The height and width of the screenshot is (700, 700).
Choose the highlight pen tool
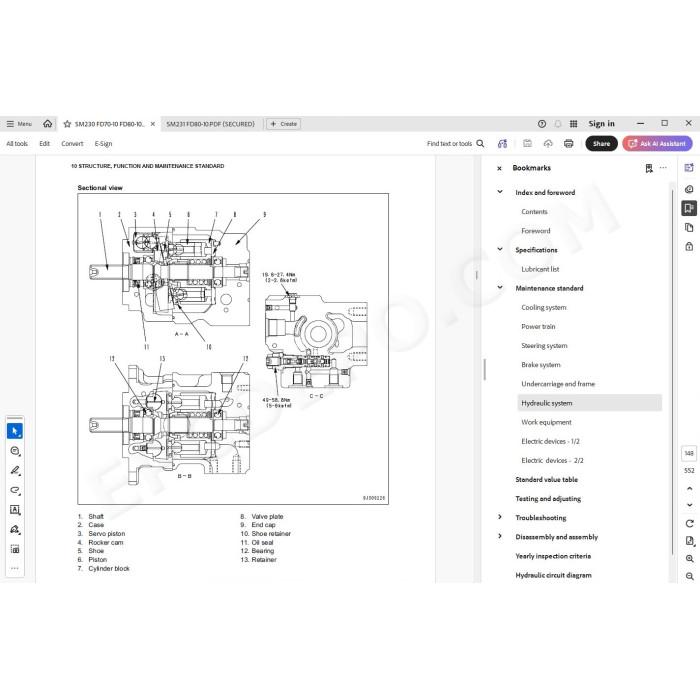tap(15, 471)
